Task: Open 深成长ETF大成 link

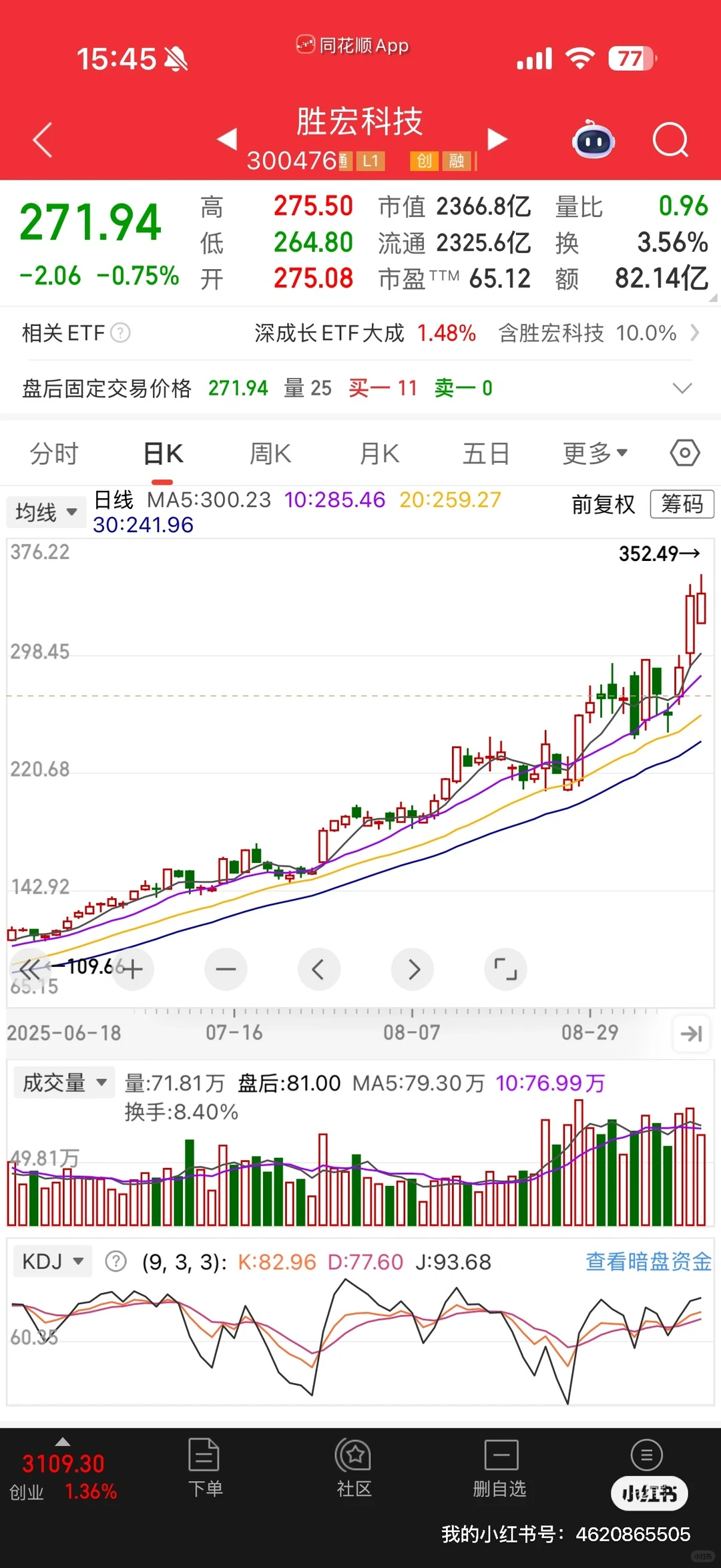Action: click(329, 333)
